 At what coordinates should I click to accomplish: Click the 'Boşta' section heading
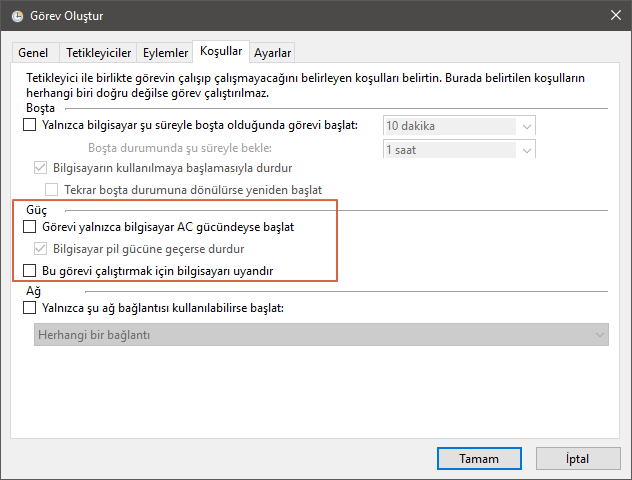coord(40,108)
